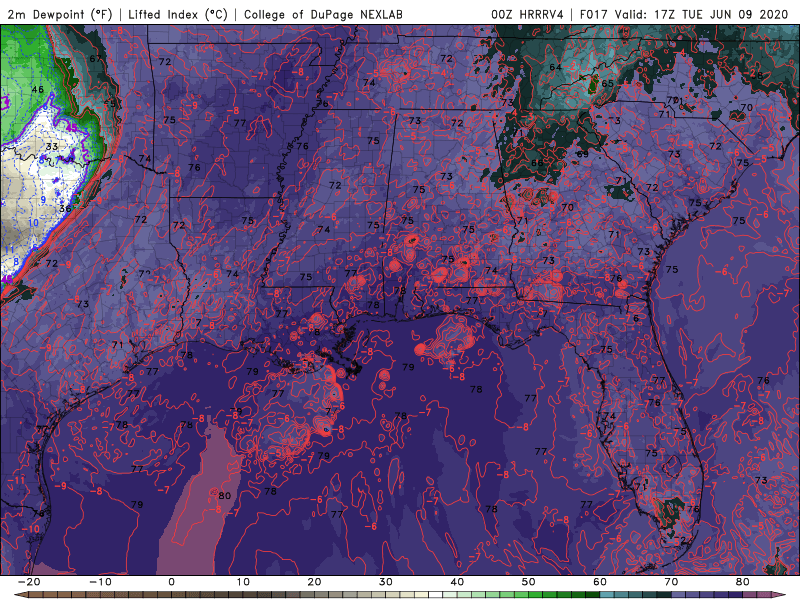Image resolution: width=800 pixels, height=600 pixels.
Task: Click the 'Valid: 17Z TUE JUN 09 2020' text
Action: (x=702, y=14)
